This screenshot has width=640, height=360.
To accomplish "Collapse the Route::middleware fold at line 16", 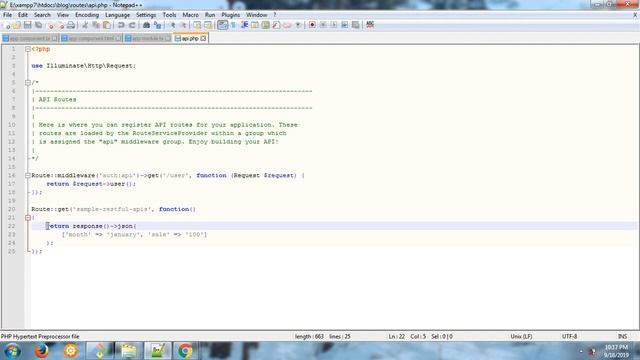I will (28, 176).
